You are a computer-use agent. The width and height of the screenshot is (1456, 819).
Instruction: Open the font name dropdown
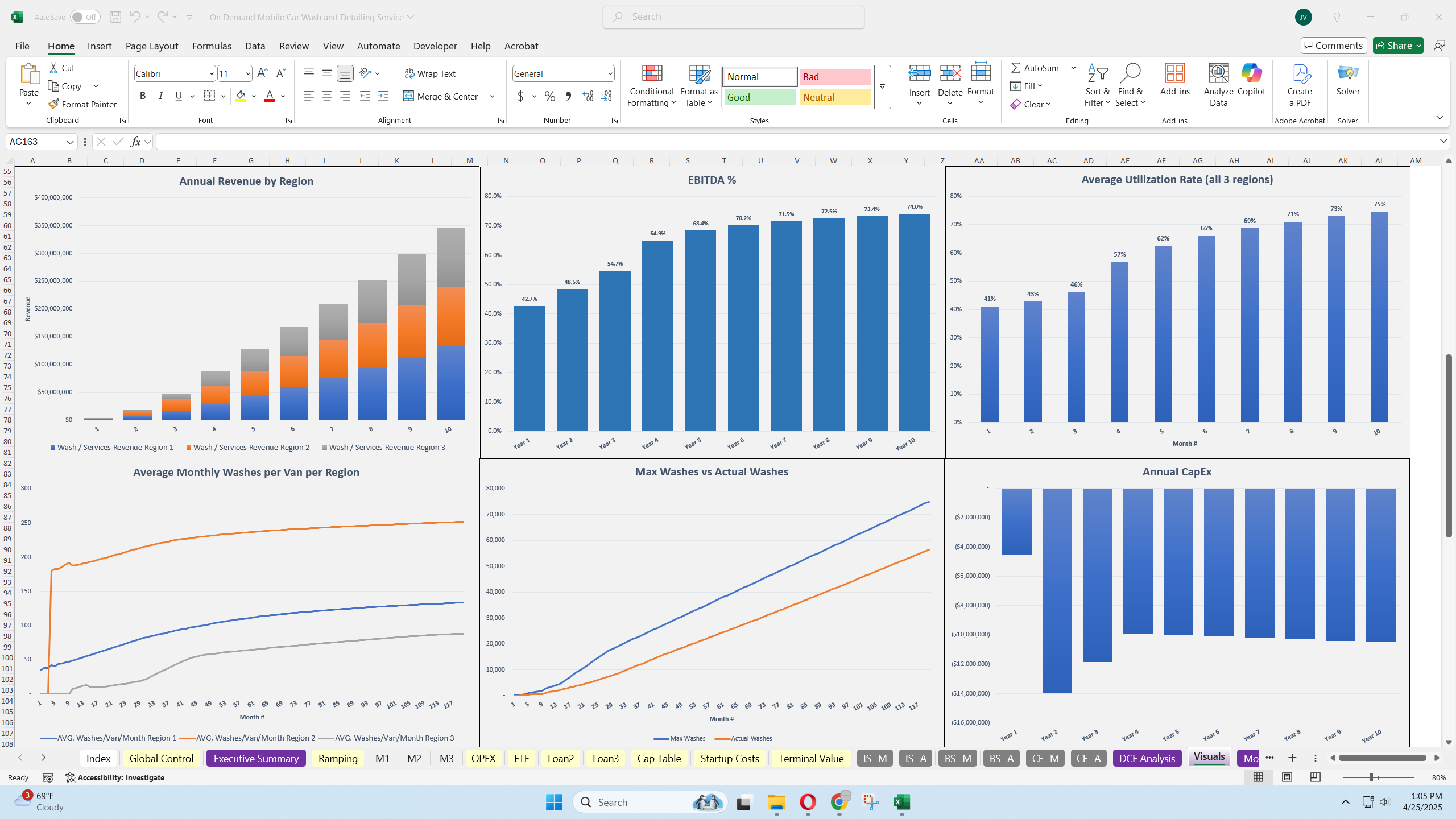211,73
